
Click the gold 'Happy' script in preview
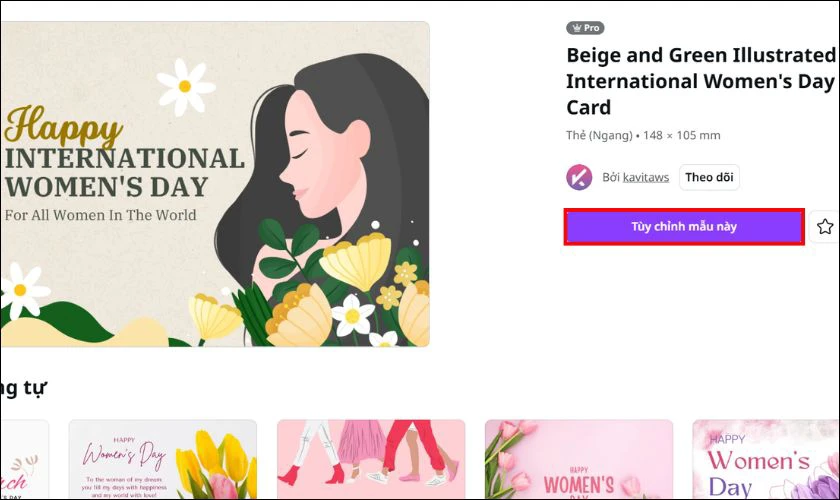63,126
